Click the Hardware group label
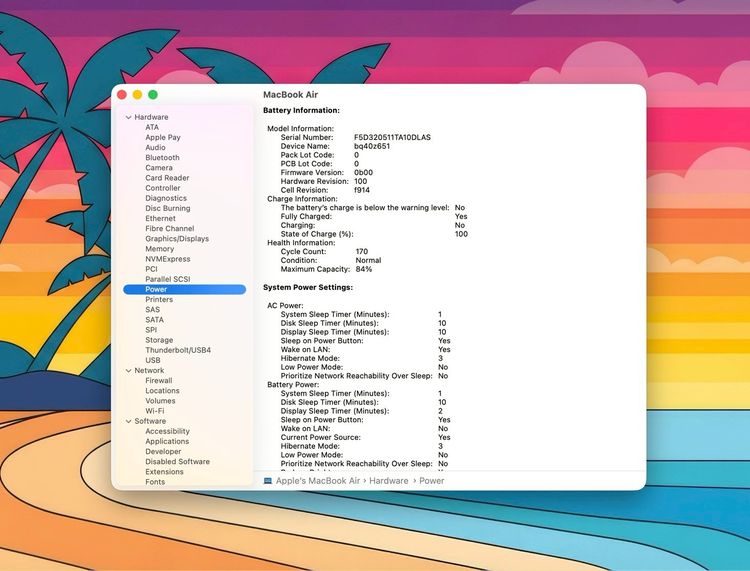The image size is (750, 571). point(151,117)
